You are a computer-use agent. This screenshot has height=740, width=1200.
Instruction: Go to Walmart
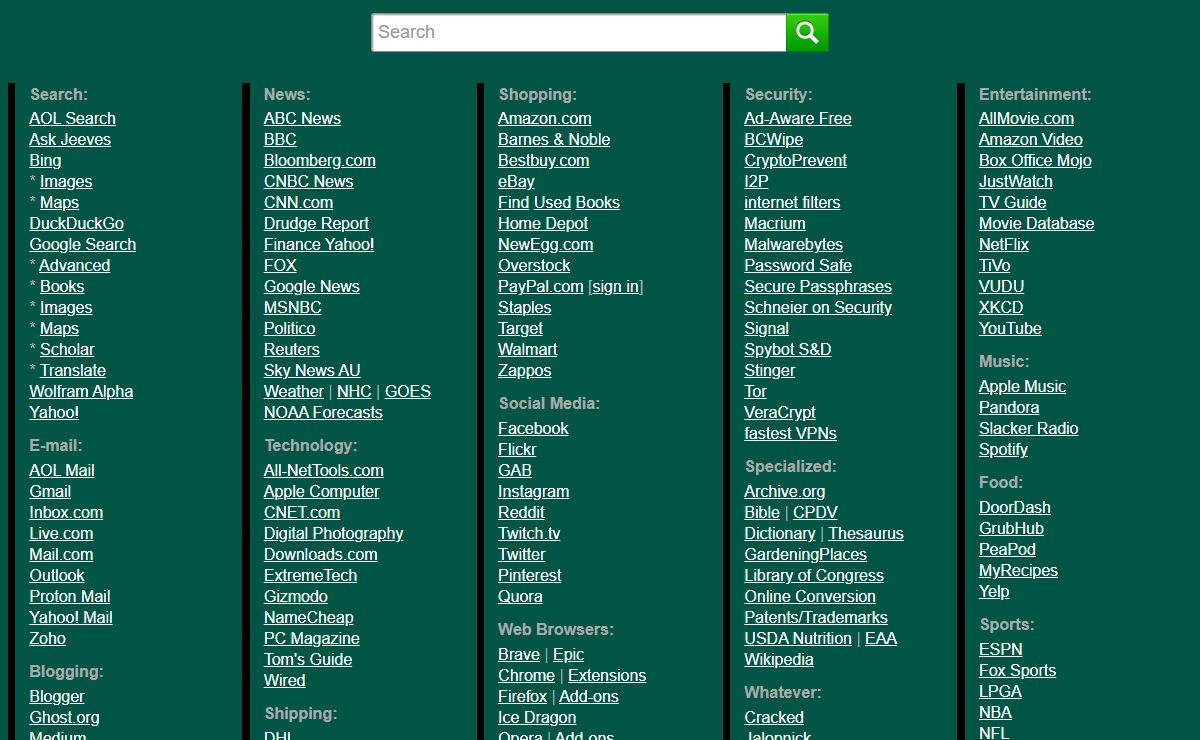tap(528, 349)
